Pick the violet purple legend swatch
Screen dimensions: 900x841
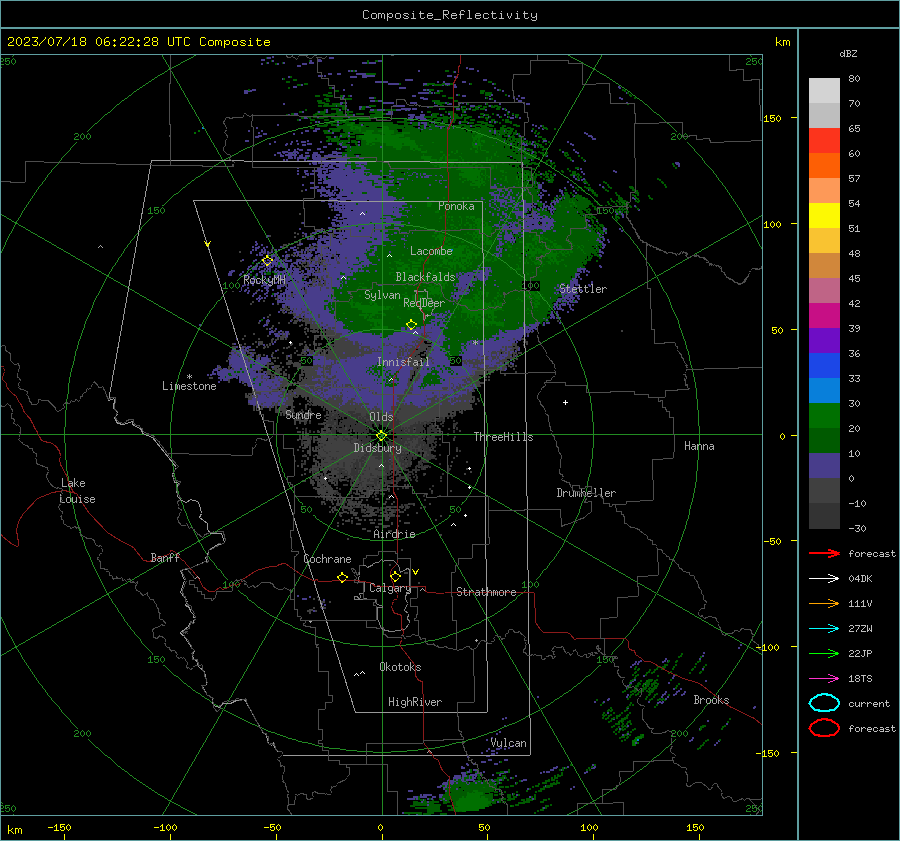click(824, 340)
